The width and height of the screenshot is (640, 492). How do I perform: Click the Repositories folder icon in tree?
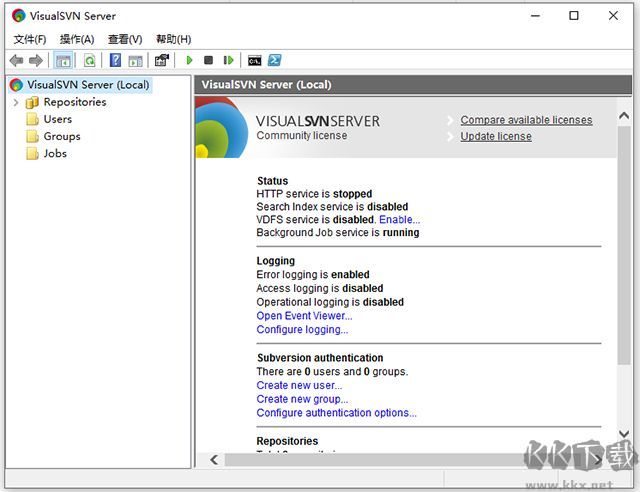tap(32, 102)
